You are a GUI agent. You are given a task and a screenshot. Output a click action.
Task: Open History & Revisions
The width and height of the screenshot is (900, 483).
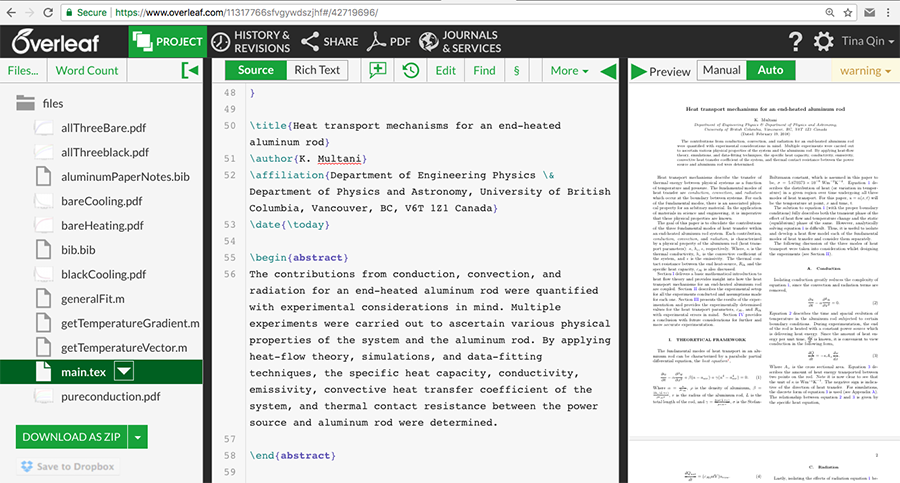pos(251,41)
